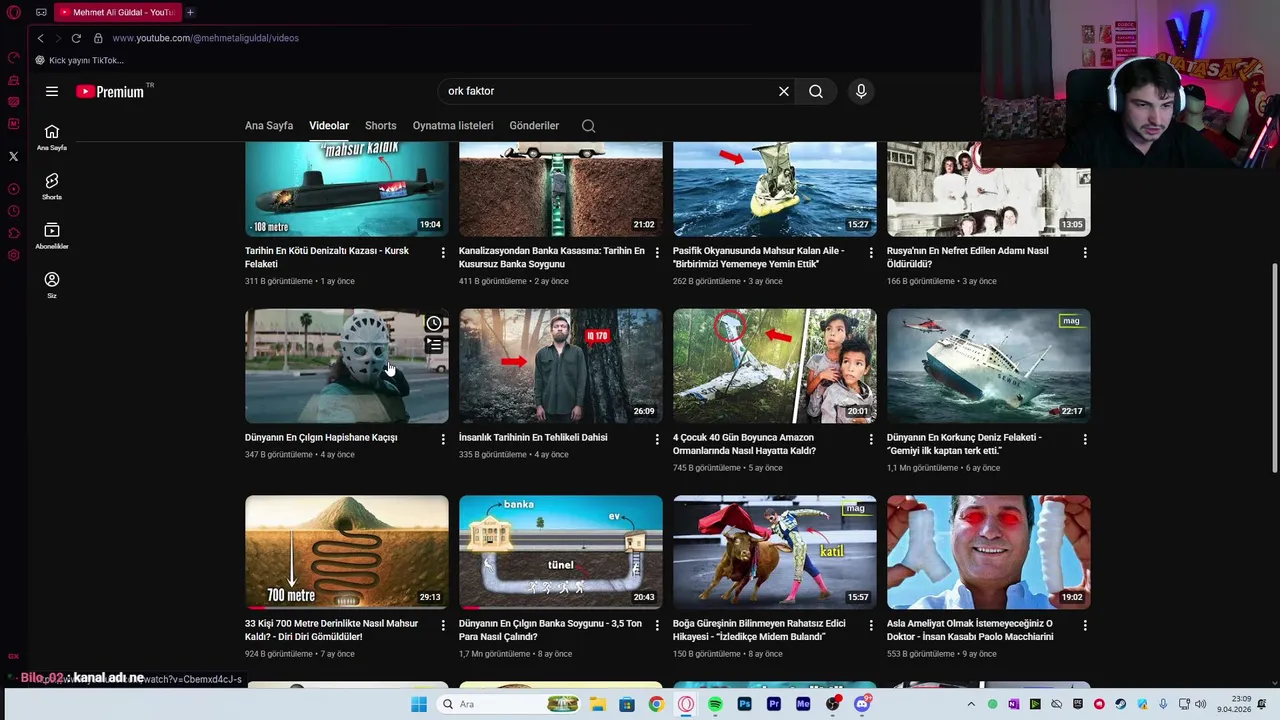This screenshot has width=1280, height=720.
Task: Open 'İnsanlık Tarihinin En Tehlikeli Dahisi' title
Action: tap(533, 437)
